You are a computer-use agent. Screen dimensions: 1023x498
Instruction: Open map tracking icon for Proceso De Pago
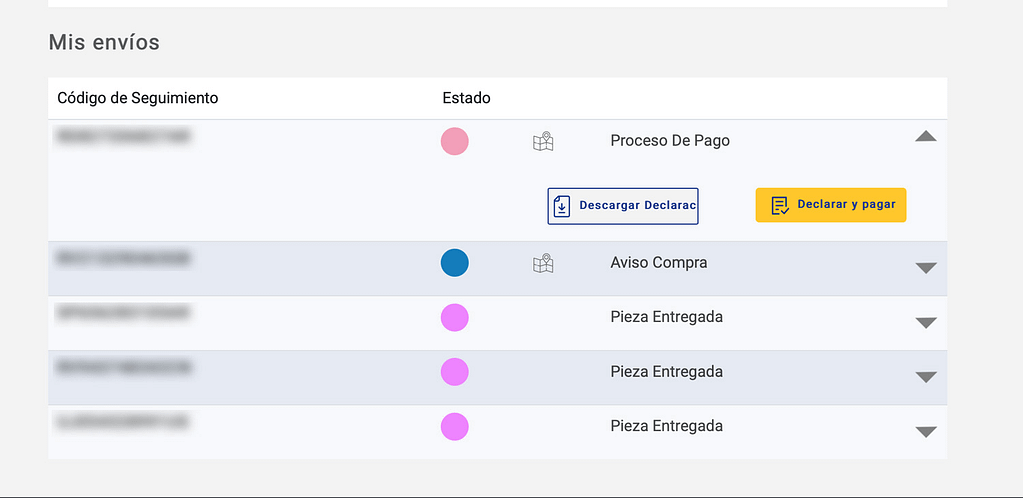[543, 141]
